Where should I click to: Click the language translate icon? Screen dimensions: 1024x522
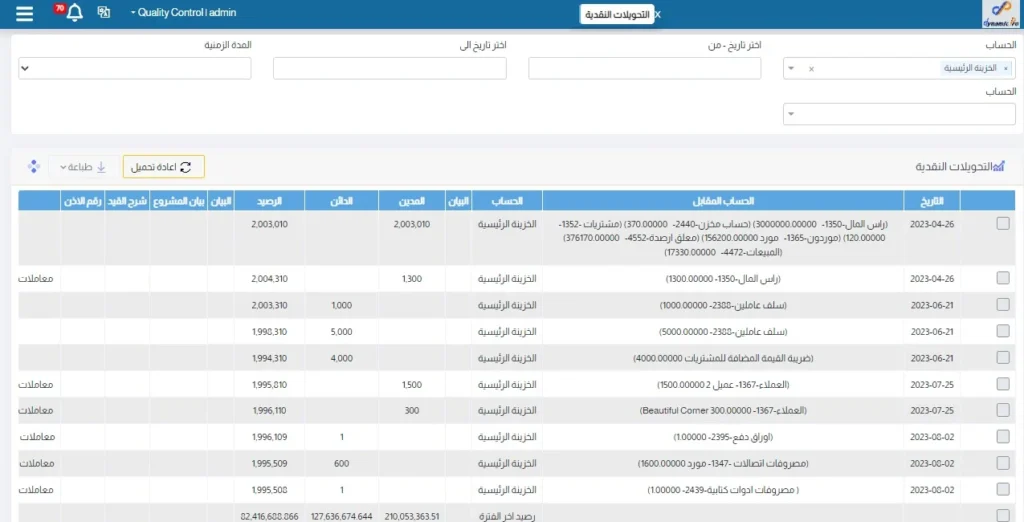(104, 13)
